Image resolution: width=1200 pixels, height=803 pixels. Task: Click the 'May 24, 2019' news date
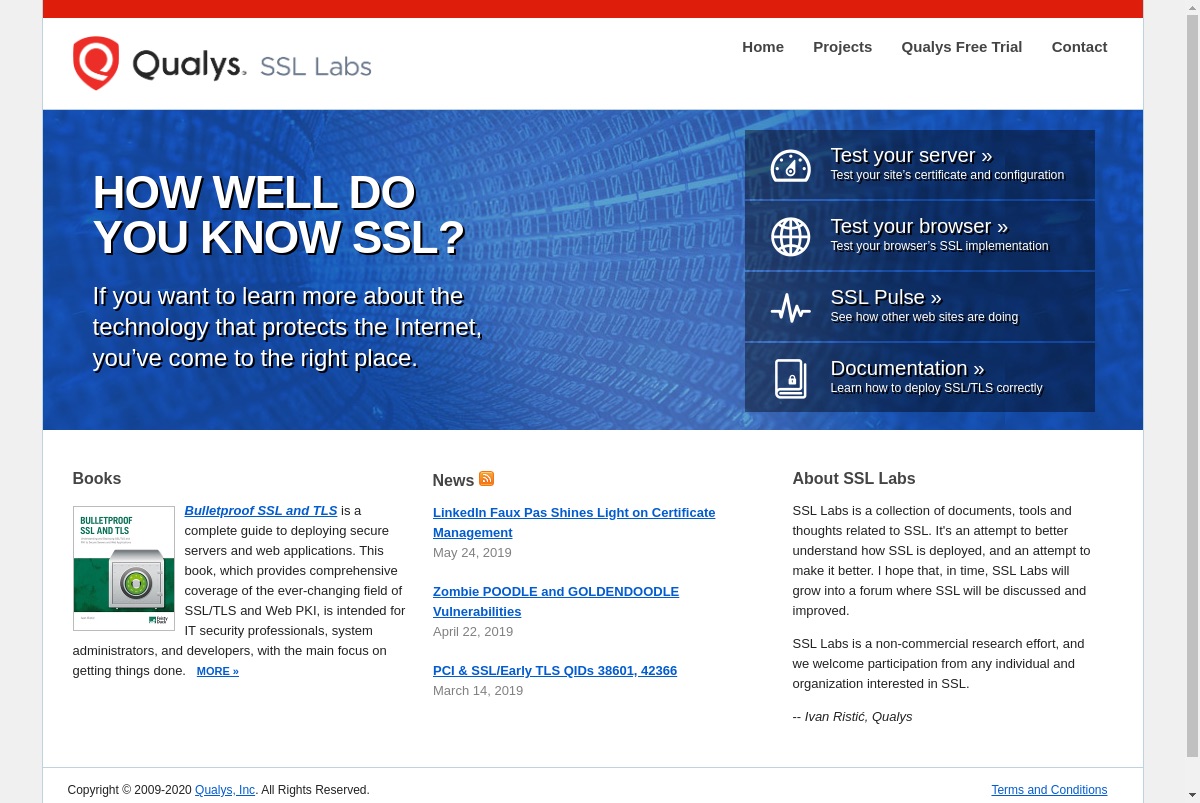point(472,552)
